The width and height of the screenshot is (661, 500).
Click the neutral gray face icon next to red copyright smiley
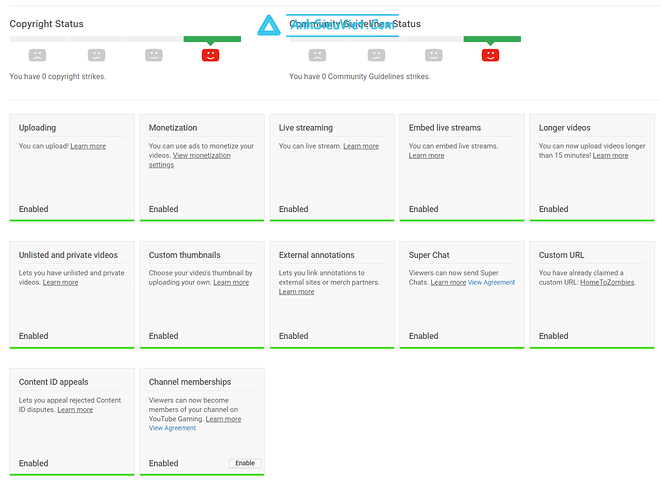[153, 55]
